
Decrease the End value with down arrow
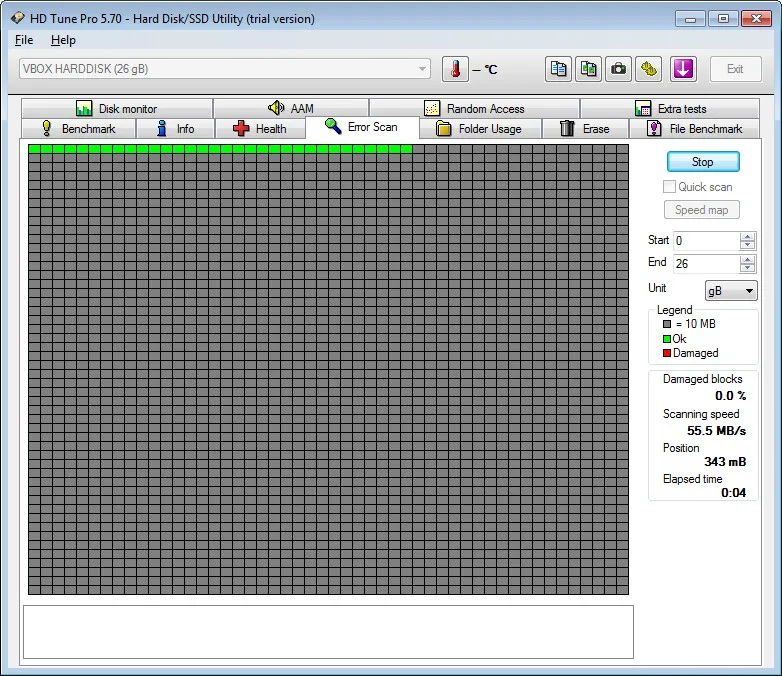coord(747,268)
